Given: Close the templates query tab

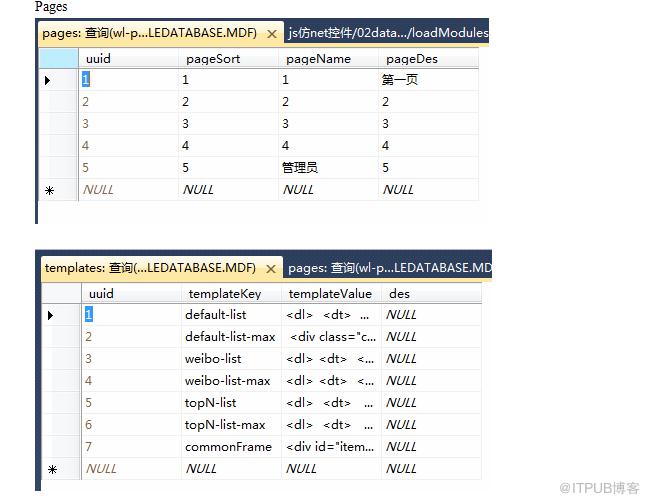Looking at the screenshot, I should [271, 269].
